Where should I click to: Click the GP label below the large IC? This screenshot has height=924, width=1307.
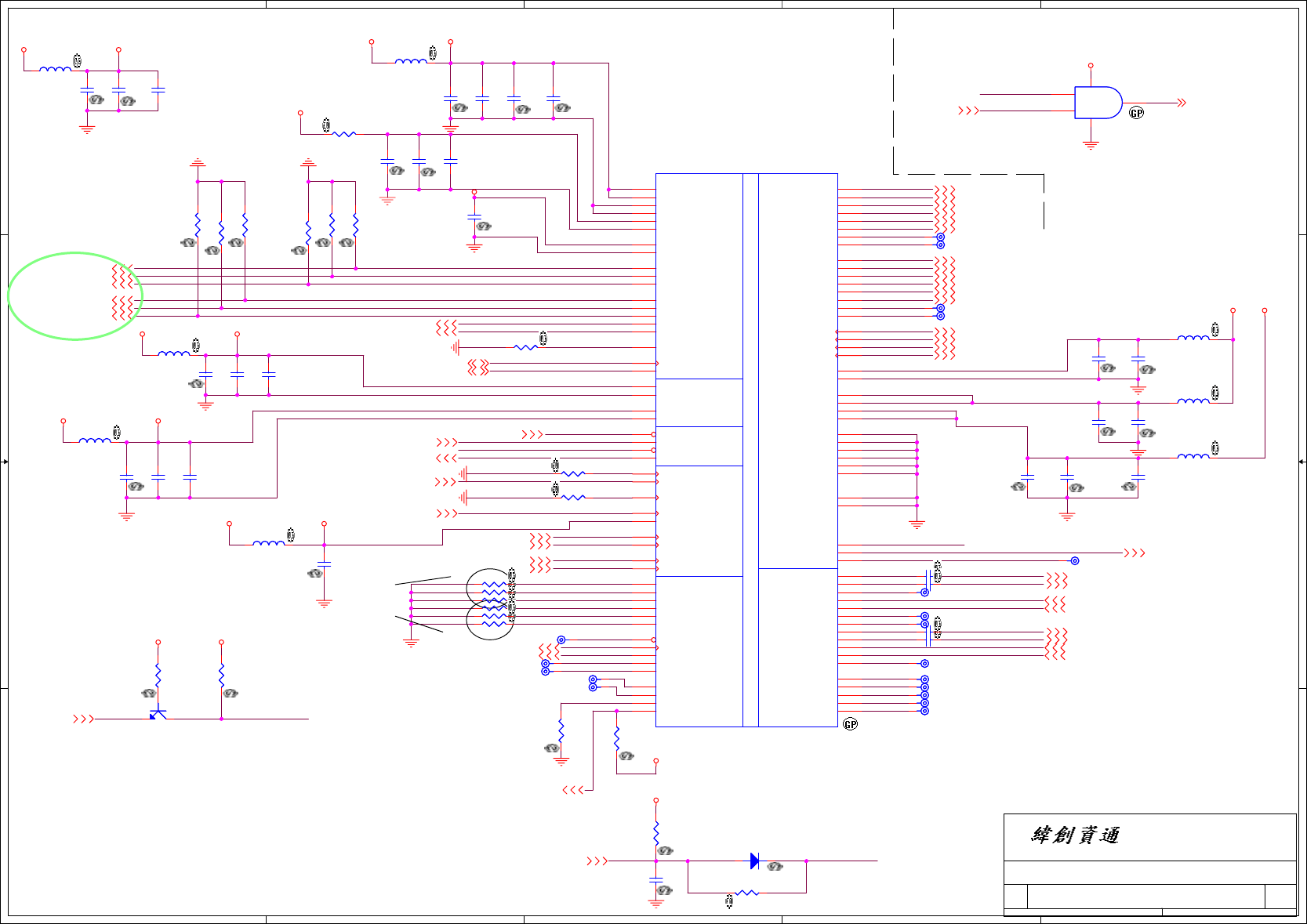tap(851, 724)
